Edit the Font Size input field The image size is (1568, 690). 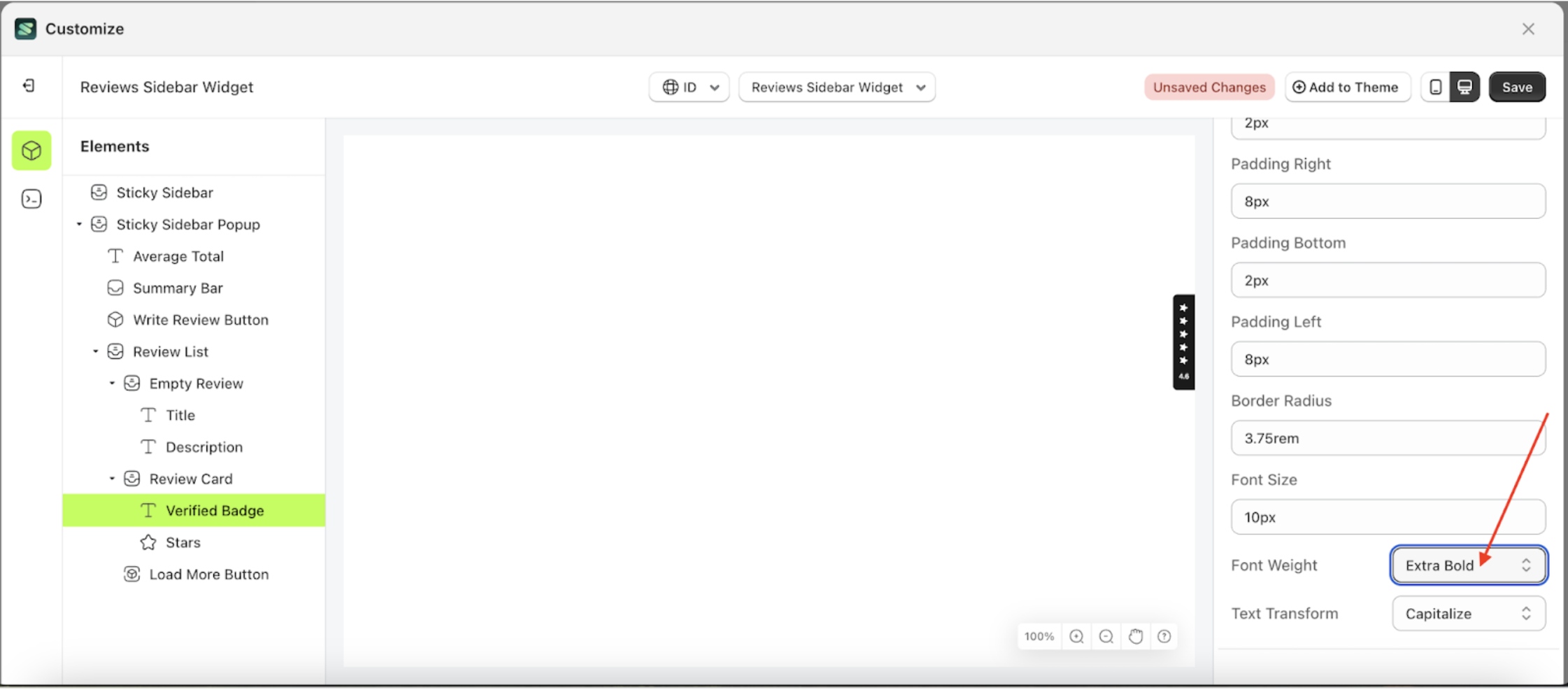click(x=1388, y=516)
